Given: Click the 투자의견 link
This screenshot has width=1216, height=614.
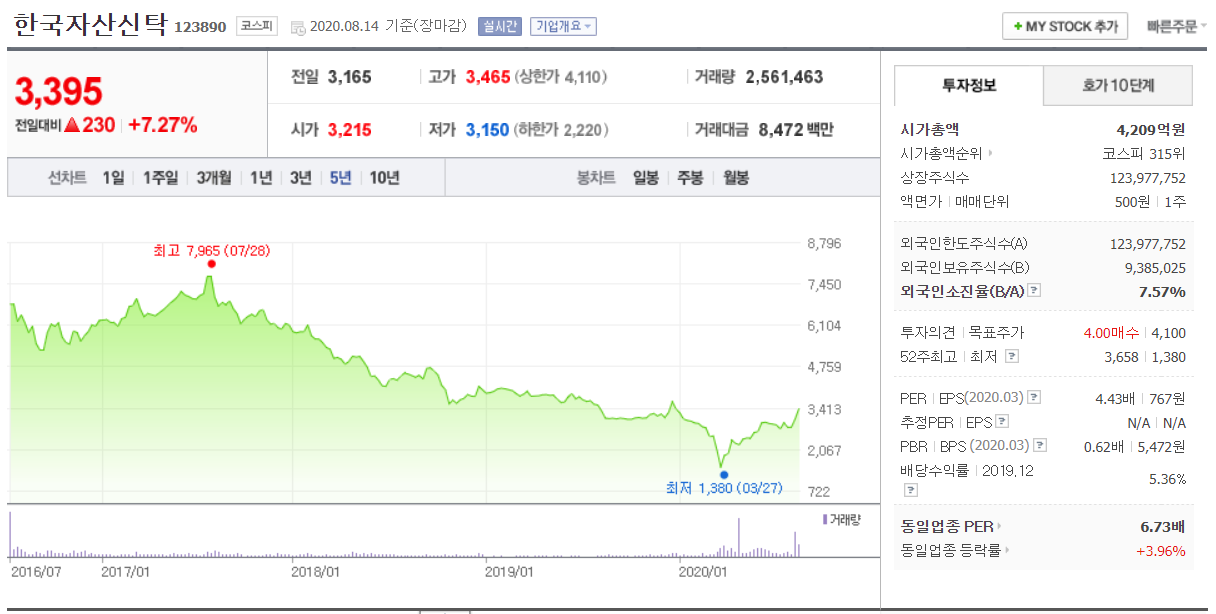Looking at the screenshot, I should pyautogui.click(x=927, y=332).
